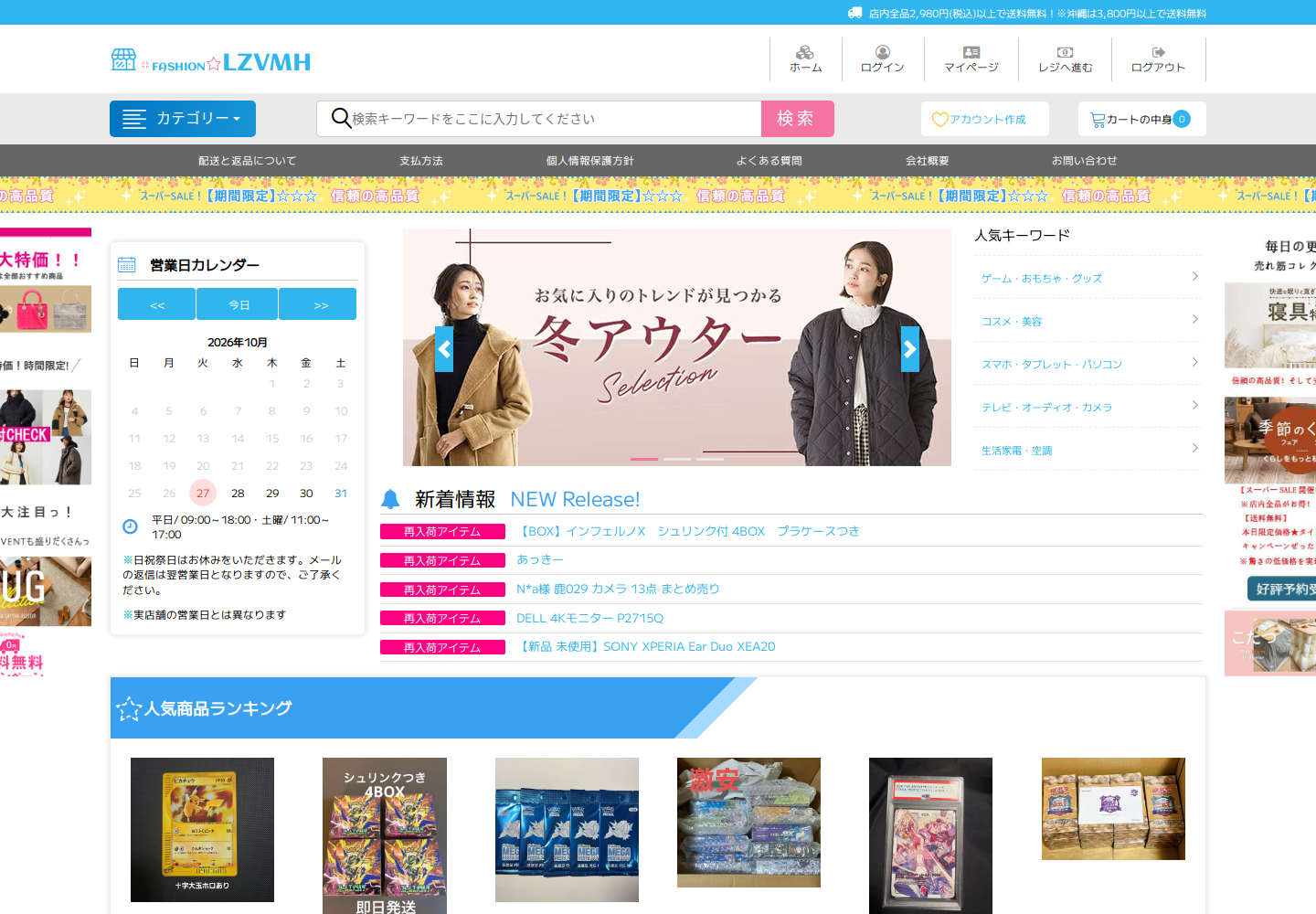Click the delivery truck icon in top bar
This screenshot has width=1316, height=914.
855,13
